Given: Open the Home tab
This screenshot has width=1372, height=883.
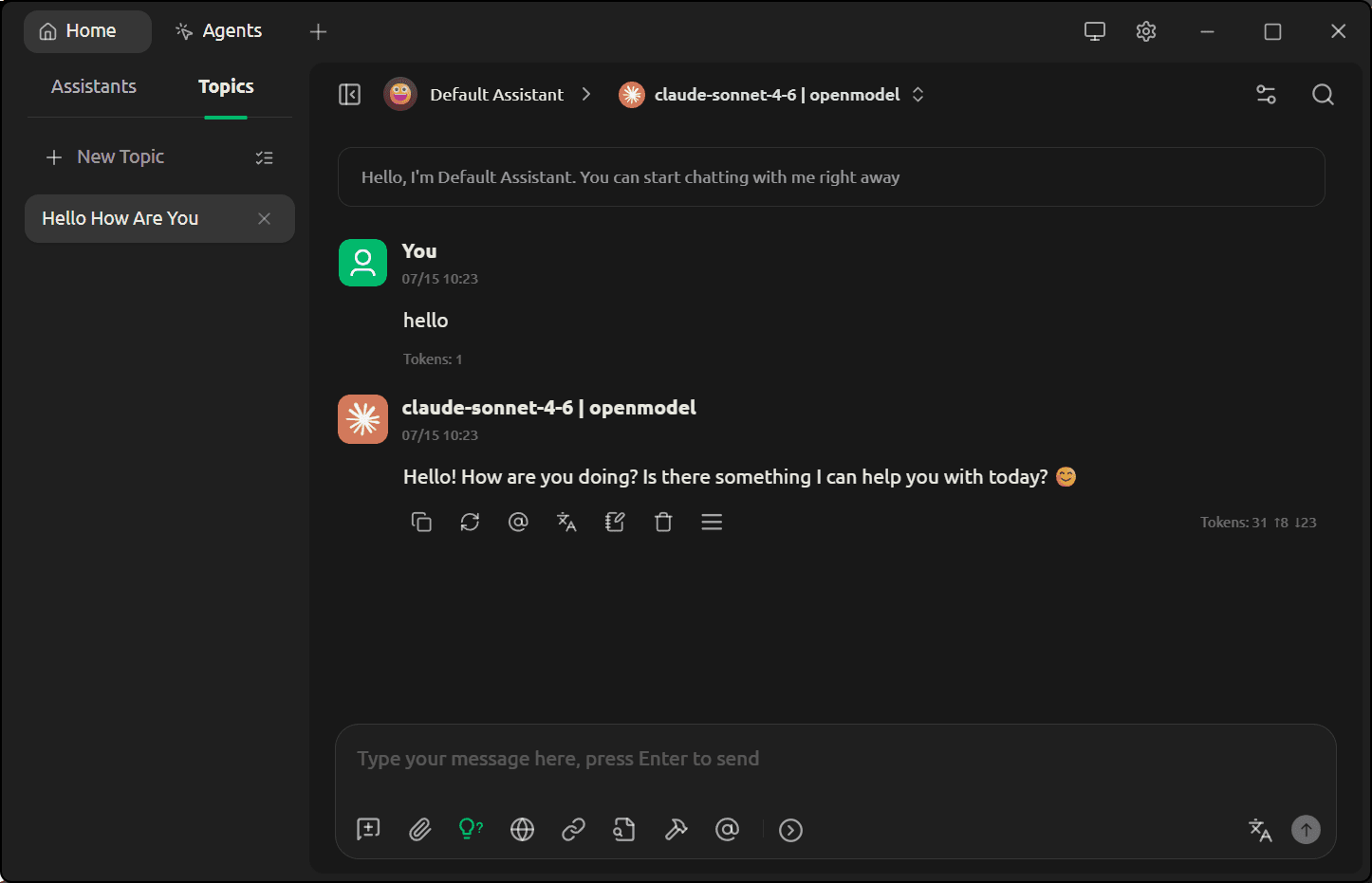Looking at the screenshot, I should coord(87,31).
